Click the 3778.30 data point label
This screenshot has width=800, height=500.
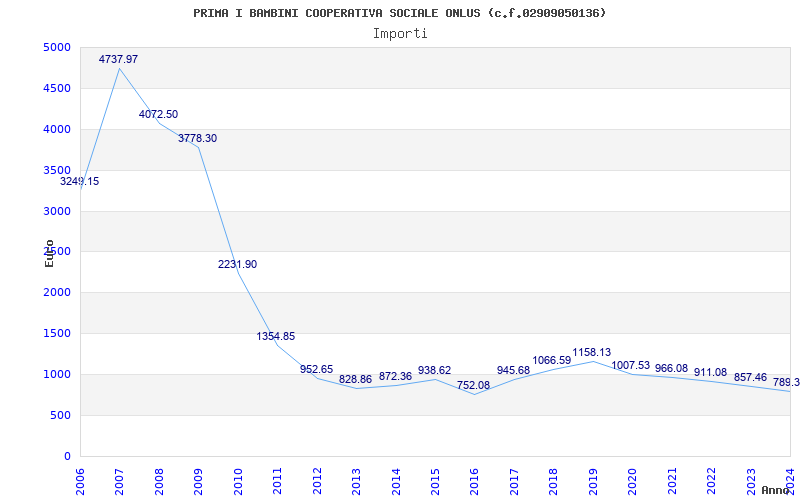click(x=197, y=138)
